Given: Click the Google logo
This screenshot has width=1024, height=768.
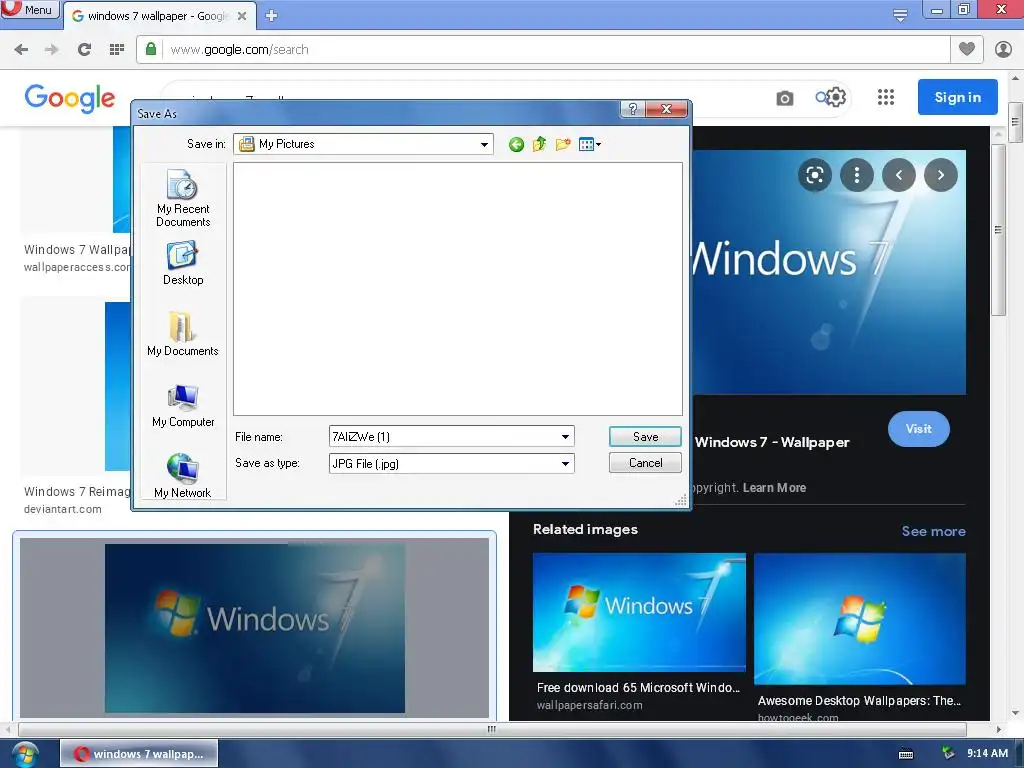Looking at the screenshot, I should click(70, 98).
